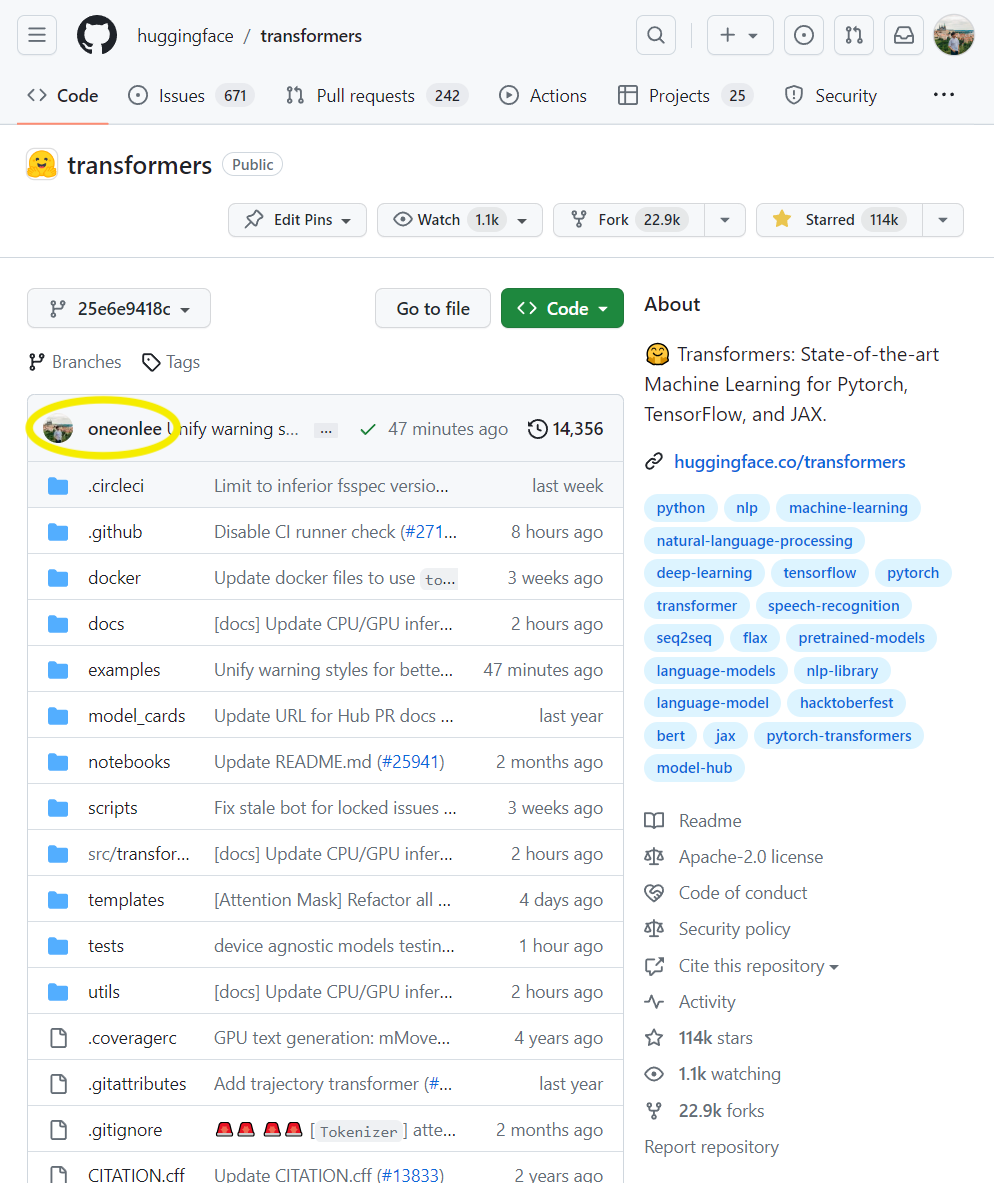Select the Code tab
The width and height of the screenshot is (994, 1183).
[x=63, y=96]
